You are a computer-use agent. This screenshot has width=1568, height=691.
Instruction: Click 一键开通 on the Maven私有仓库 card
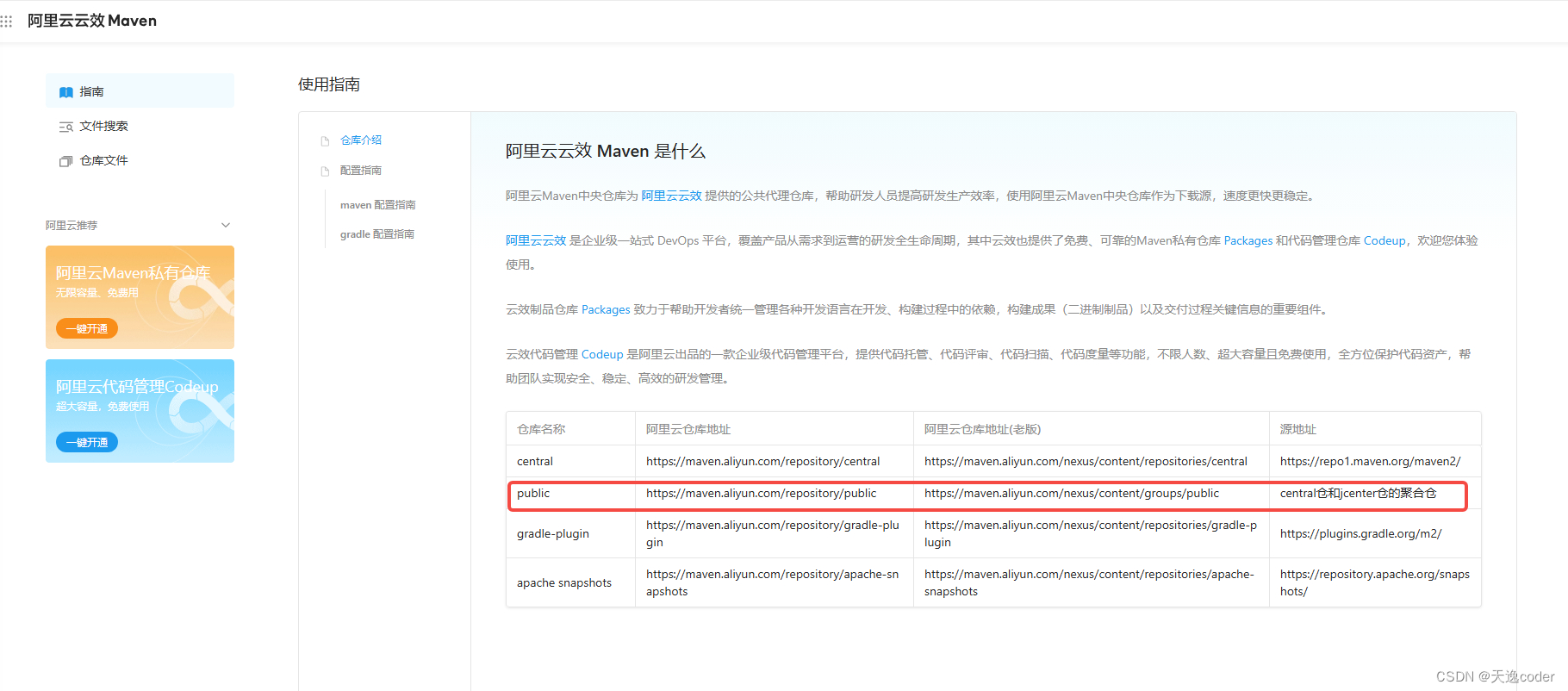pos(87,328)
